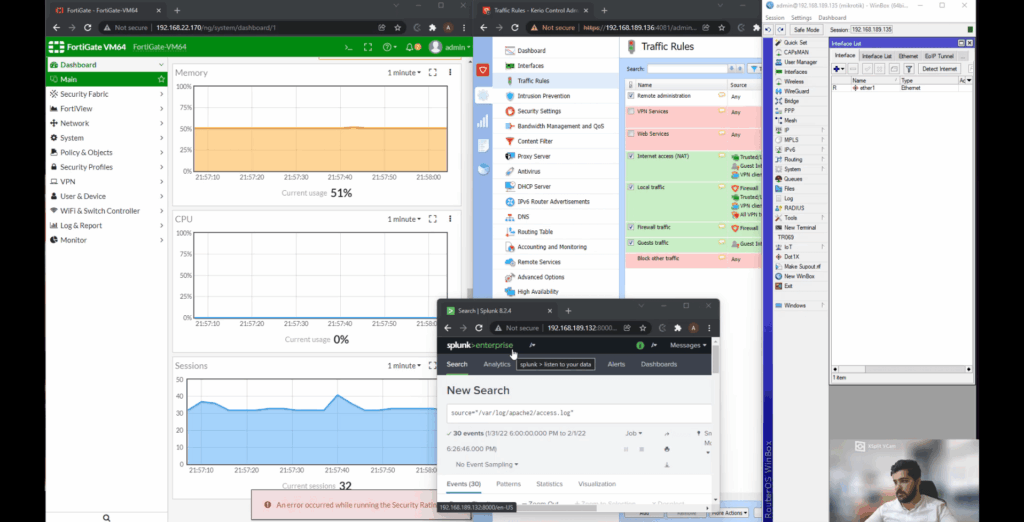The height and width of the screenshot is (522, 1024).
Task: Click the Splunk reload page icon
Action: 479,328
